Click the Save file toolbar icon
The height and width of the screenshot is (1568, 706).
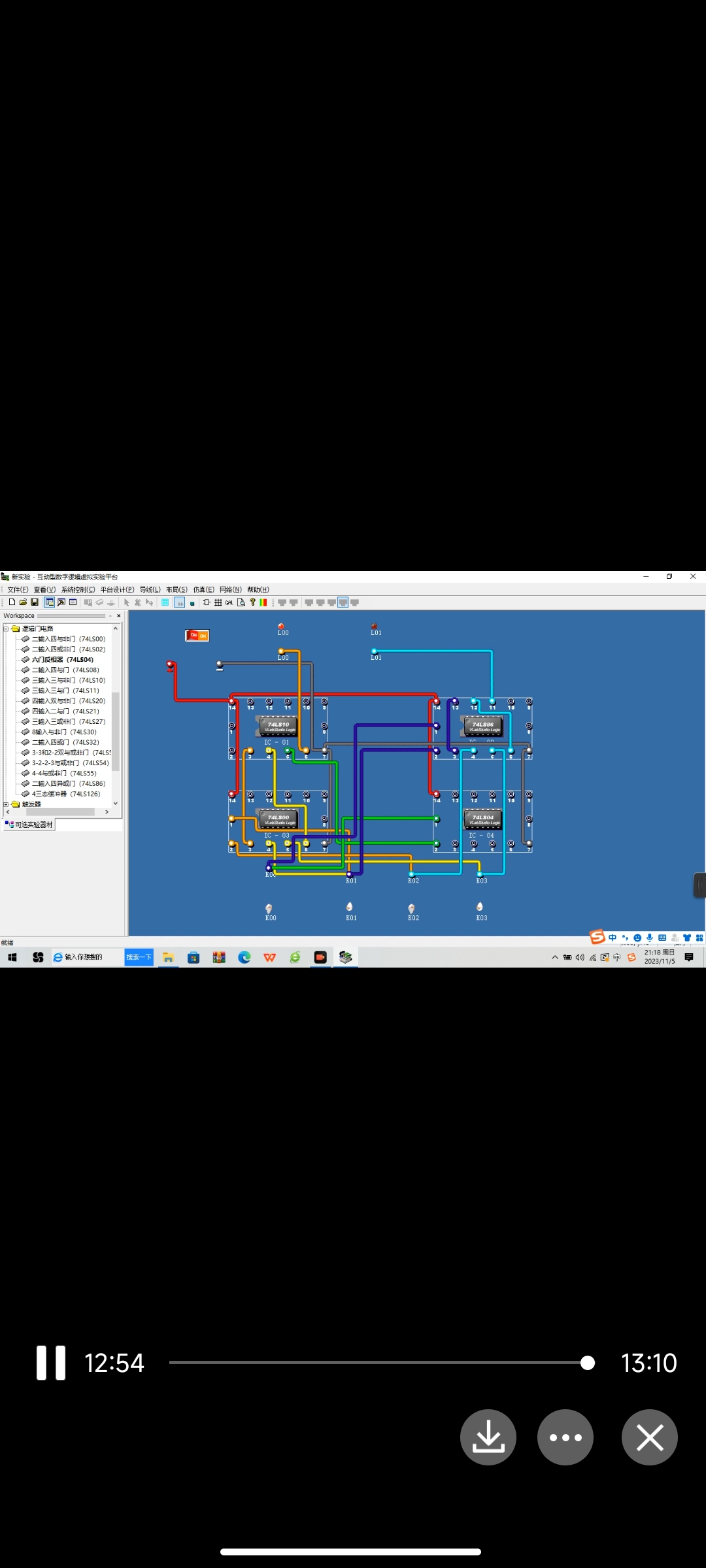point(35,602)
